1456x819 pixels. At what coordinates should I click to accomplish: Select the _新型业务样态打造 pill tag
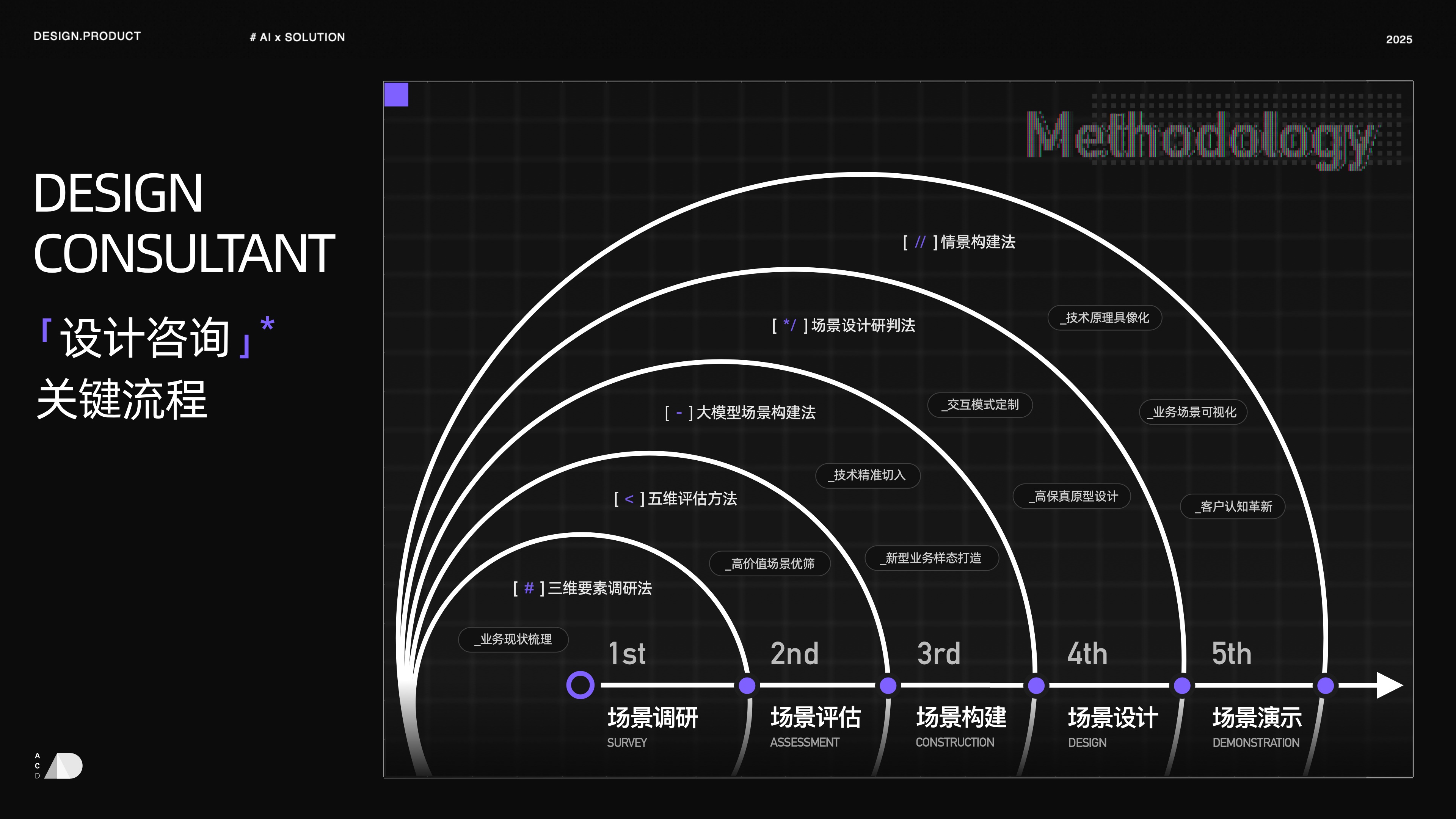(x=932, y=559)
